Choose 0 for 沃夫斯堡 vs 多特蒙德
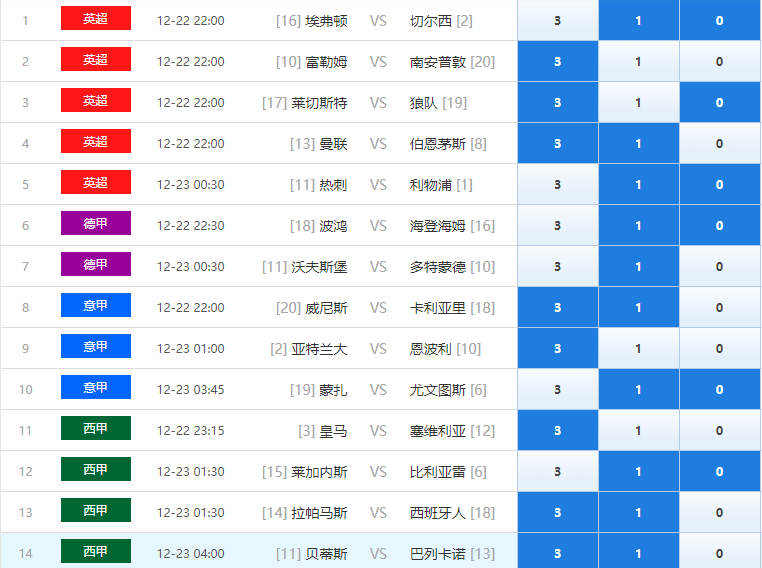 pyautogui.click(x=720, y=266)
